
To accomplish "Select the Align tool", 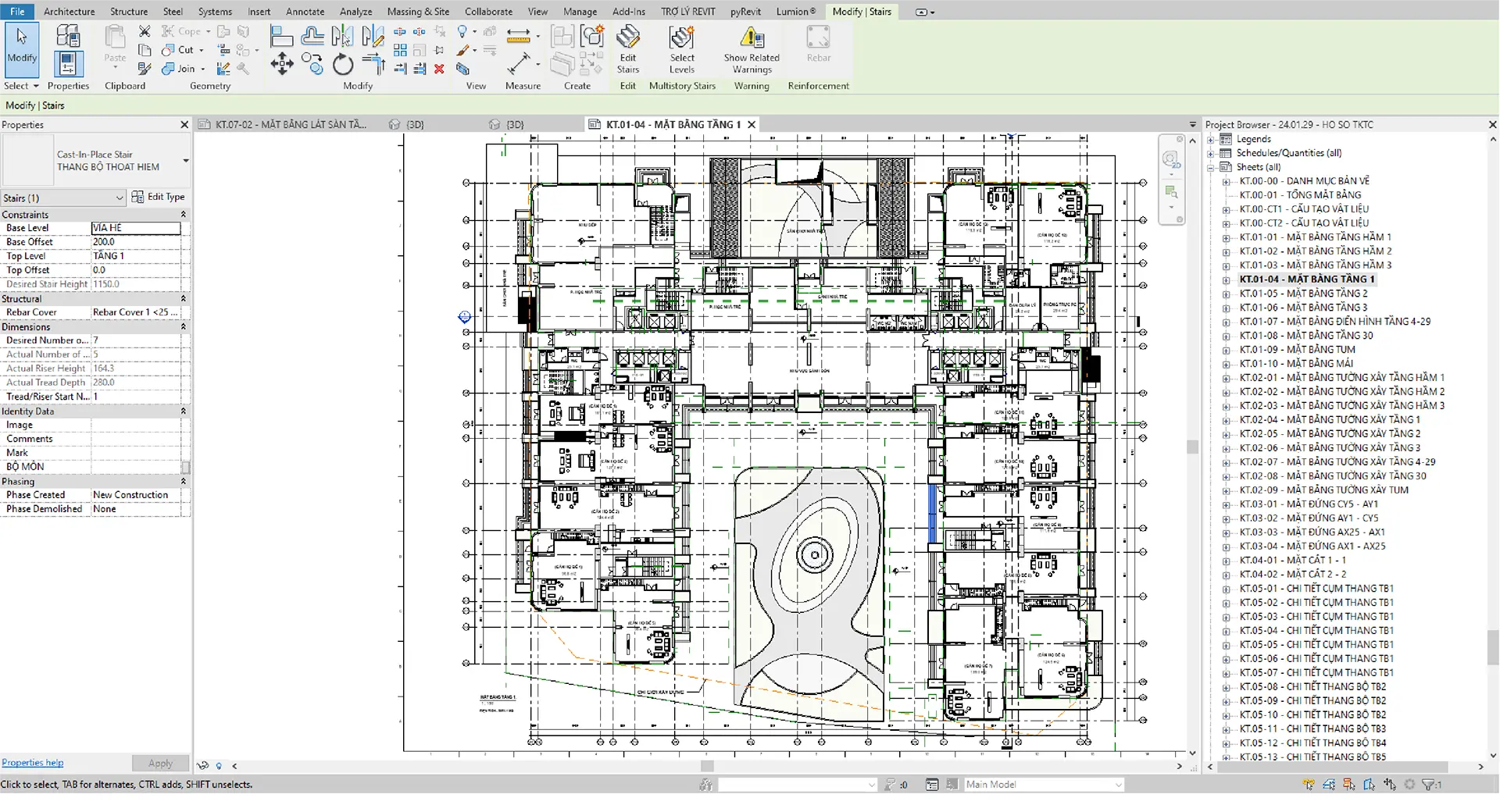I will tap(280, 36).
